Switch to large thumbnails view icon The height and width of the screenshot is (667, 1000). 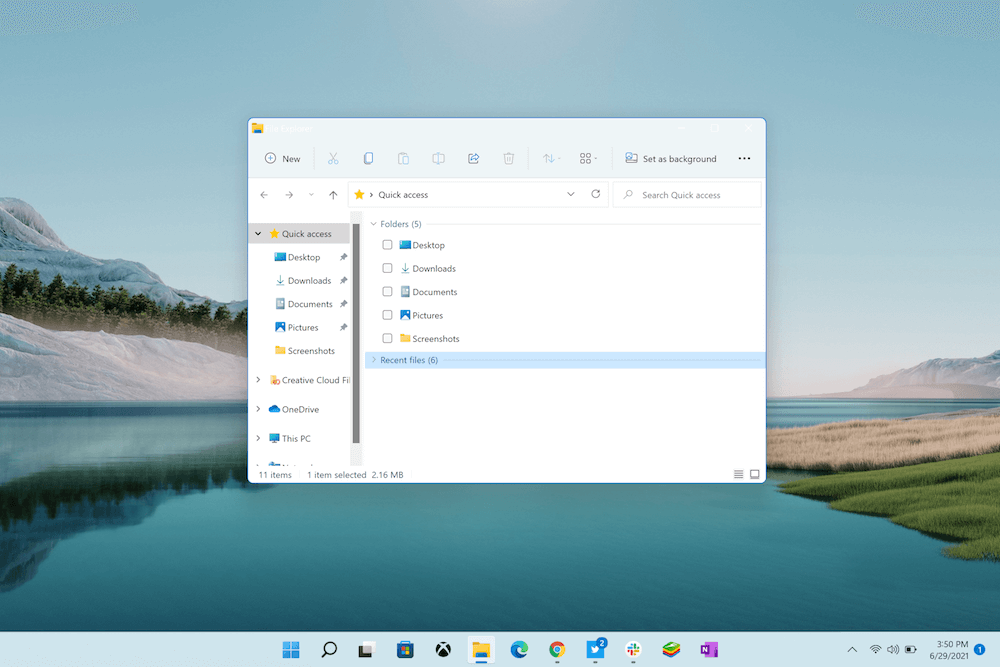755,474
